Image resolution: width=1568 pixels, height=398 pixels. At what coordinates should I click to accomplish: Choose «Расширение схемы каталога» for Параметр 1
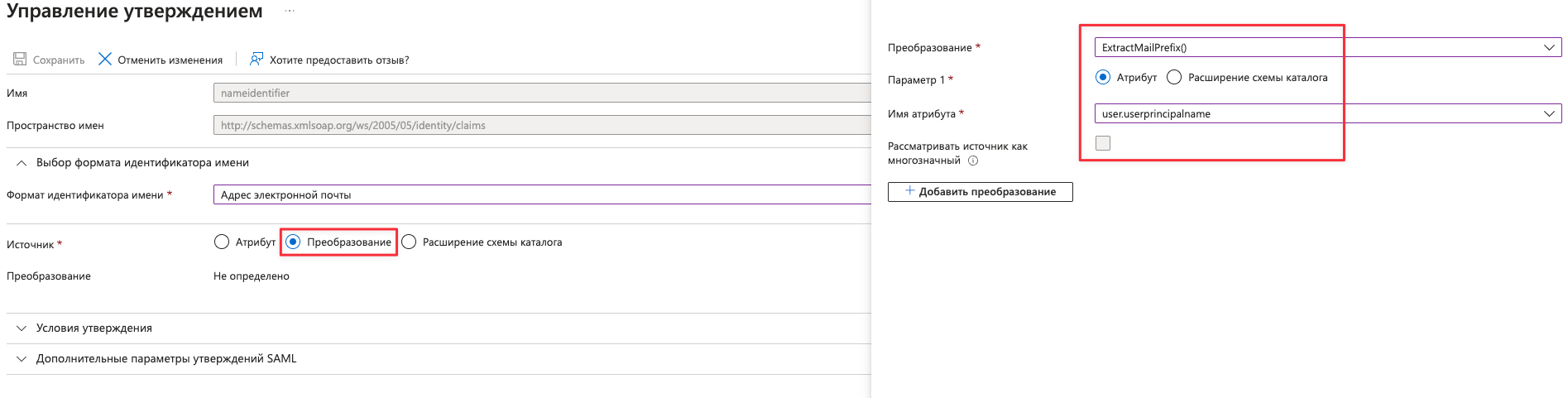click(x=1174, y=78)
